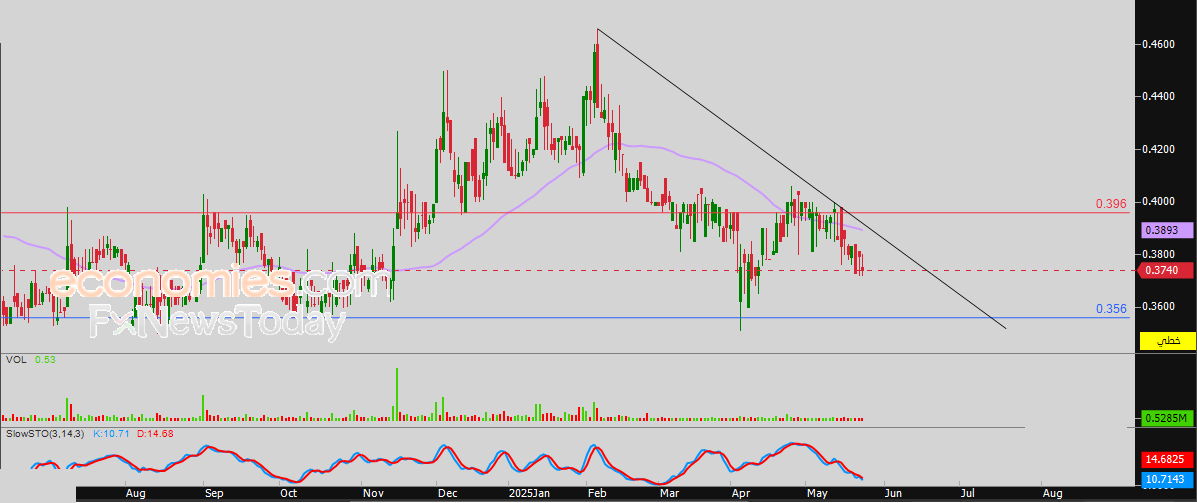Click the May time axis label
Screen dimensions: 1197x503
tap(818, 494)
